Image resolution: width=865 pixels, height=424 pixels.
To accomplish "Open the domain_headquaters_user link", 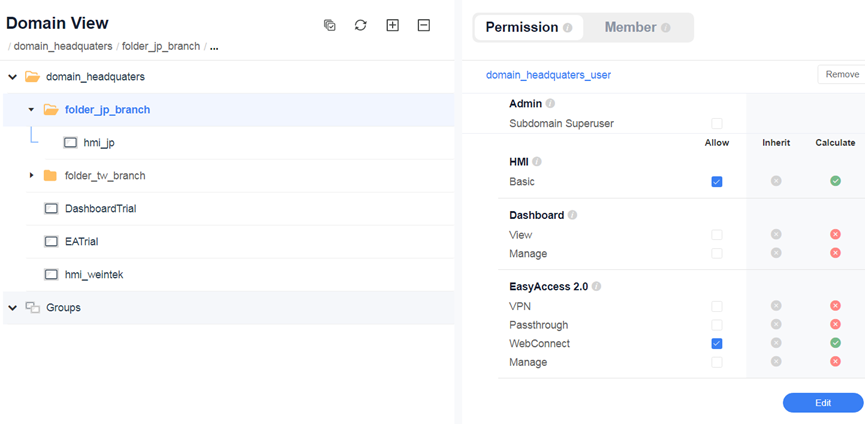I will click(x=548, y=75).
